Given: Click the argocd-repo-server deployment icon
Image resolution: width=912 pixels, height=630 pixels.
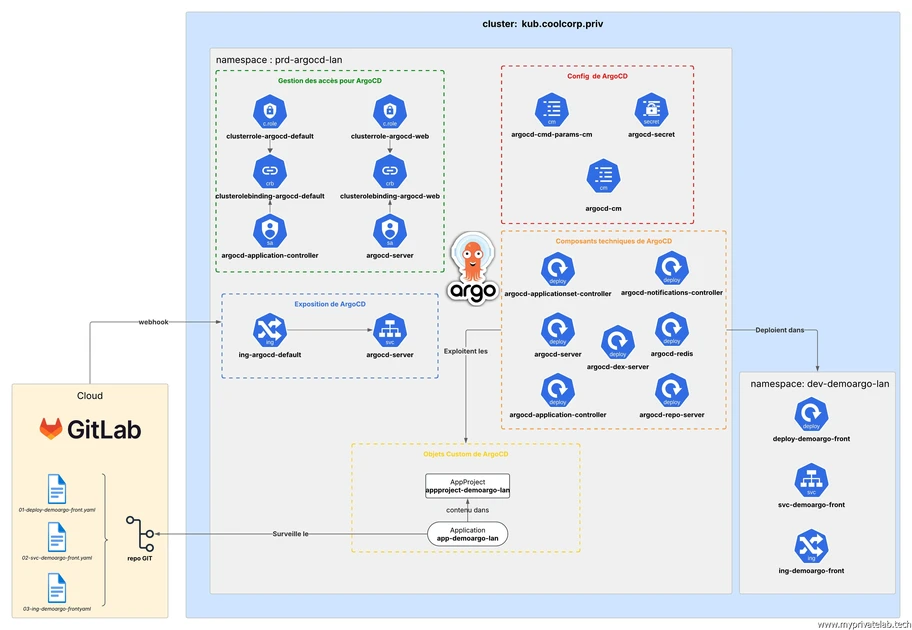Looking at the screenshot, I should 671,390.
